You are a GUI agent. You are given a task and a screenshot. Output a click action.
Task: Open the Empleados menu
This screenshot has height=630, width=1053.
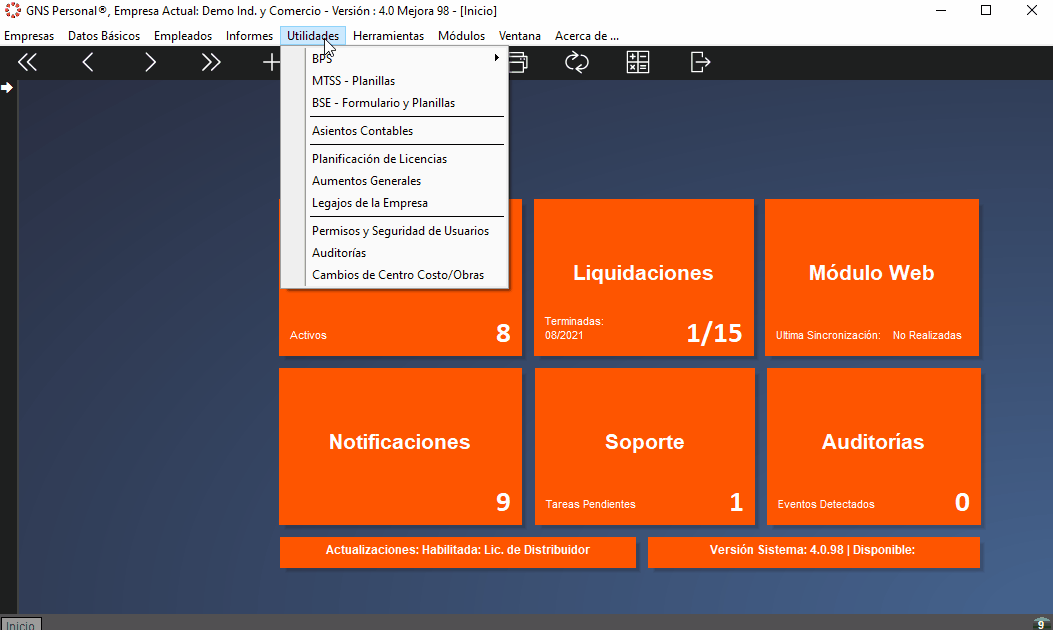click(183, 36)
